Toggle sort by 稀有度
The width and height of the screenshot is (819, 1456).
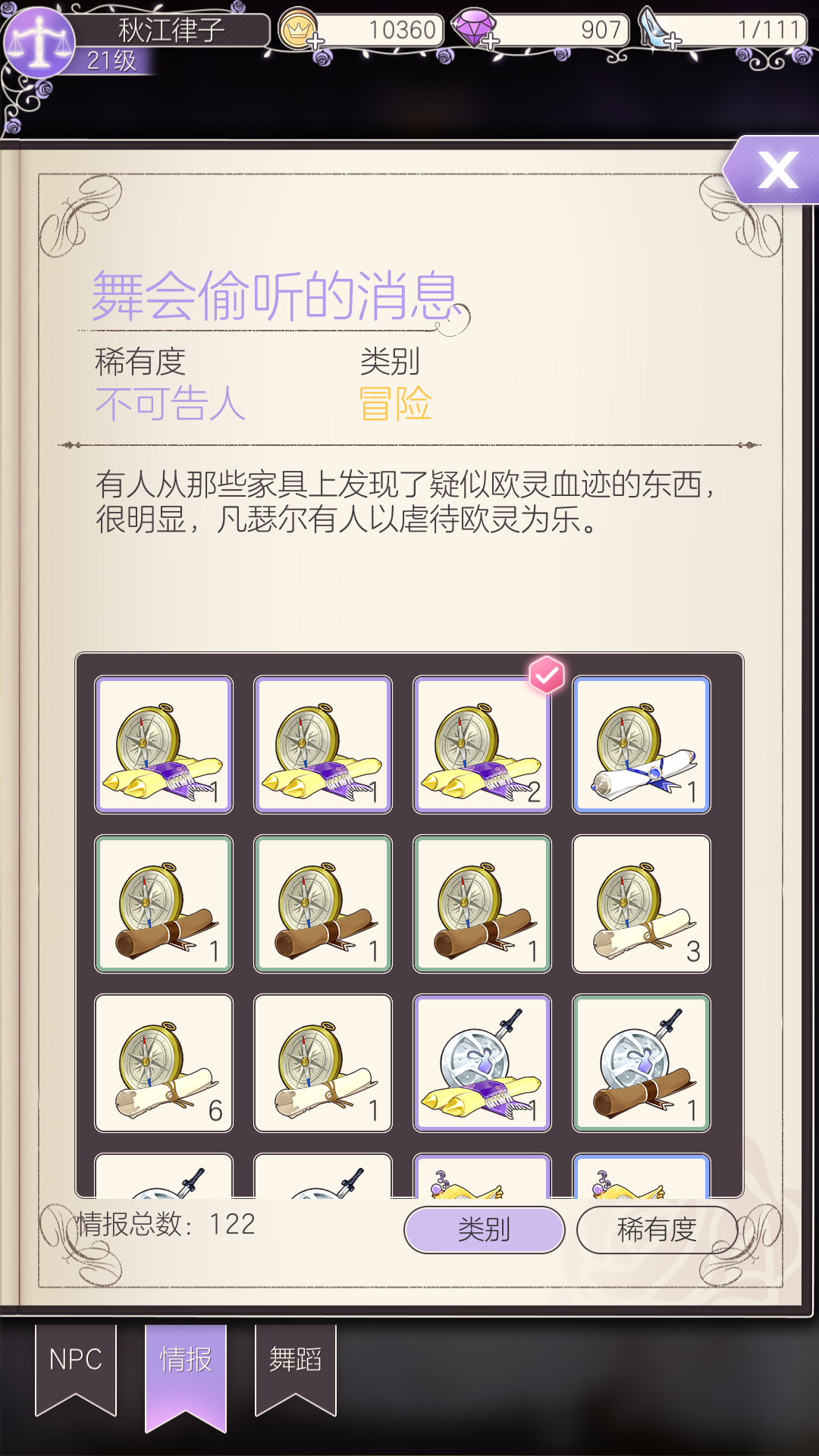[x=657, y=1229]
